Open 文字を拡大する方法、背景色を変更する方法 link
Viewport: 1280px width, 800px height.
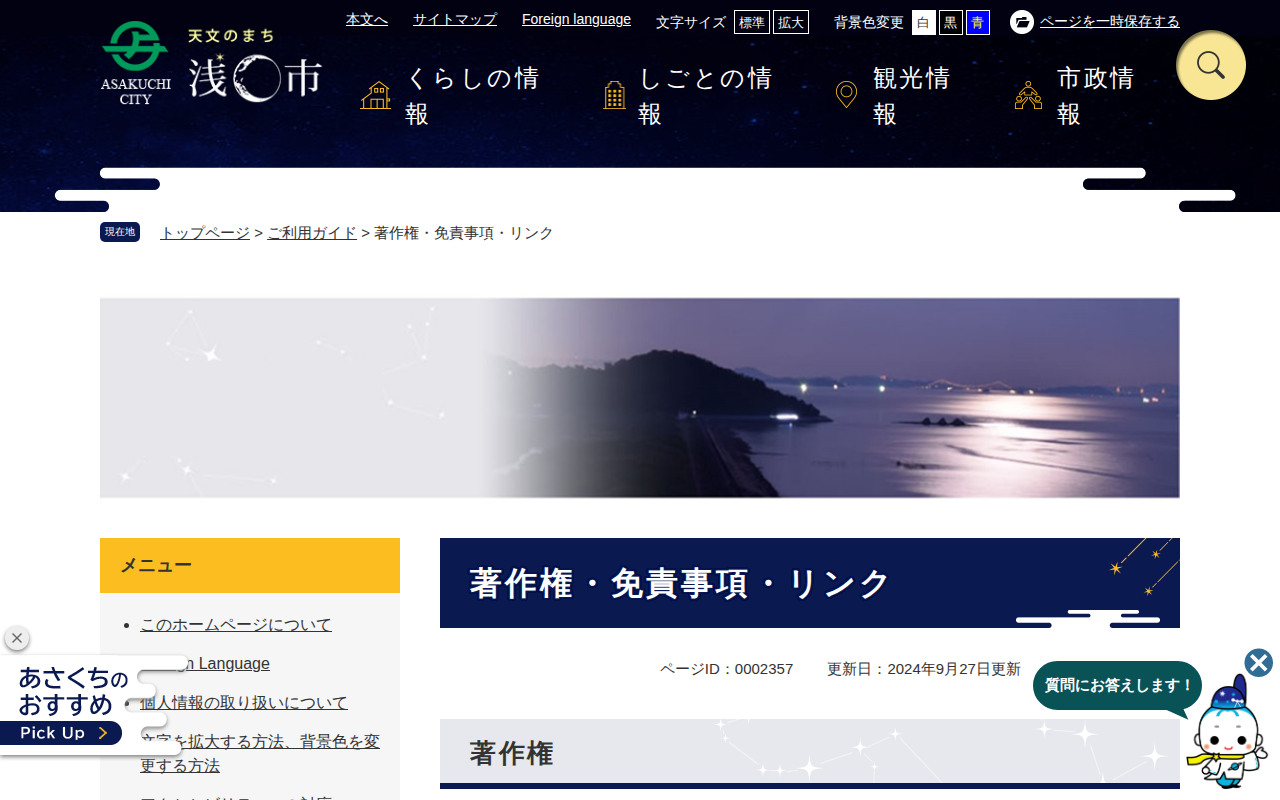[x=260, y=754]
